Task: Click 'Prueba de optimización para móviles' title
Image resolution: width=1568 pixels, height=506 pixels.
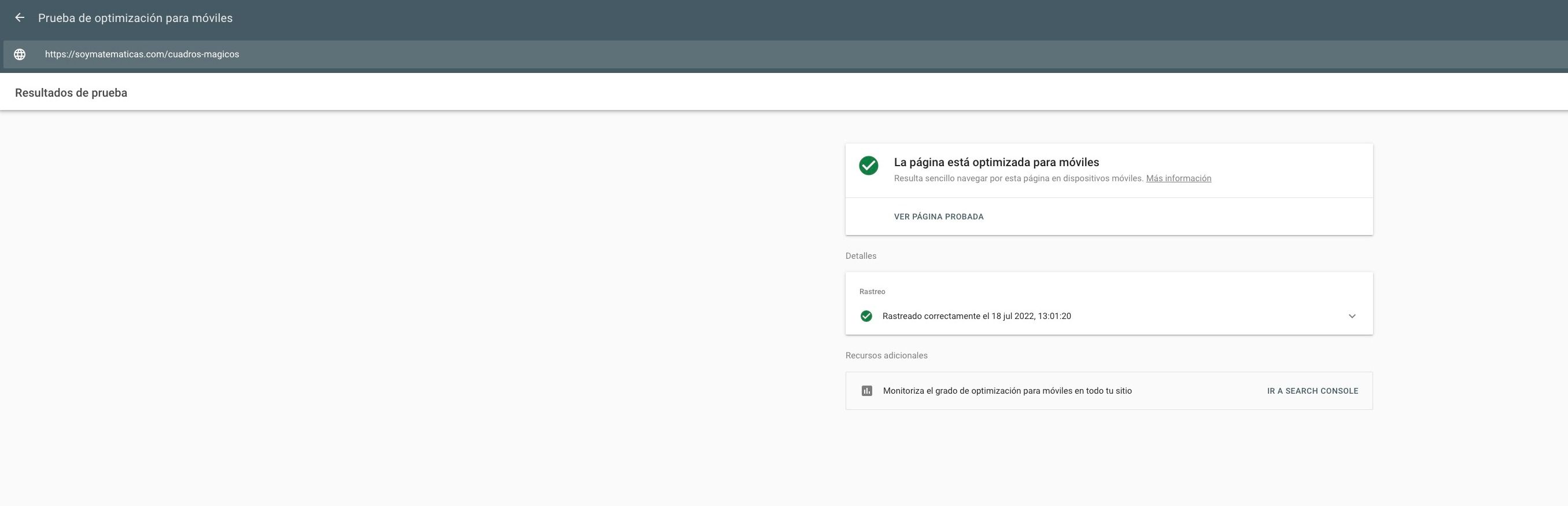Action: coord(135,19)
